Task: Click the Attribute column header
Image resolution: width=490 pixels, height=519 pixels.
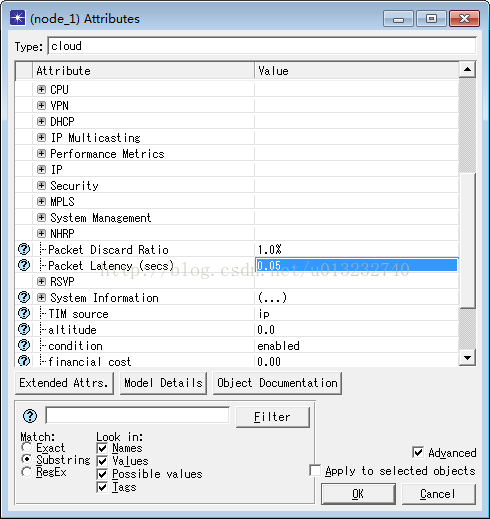Action: [144, 71]
